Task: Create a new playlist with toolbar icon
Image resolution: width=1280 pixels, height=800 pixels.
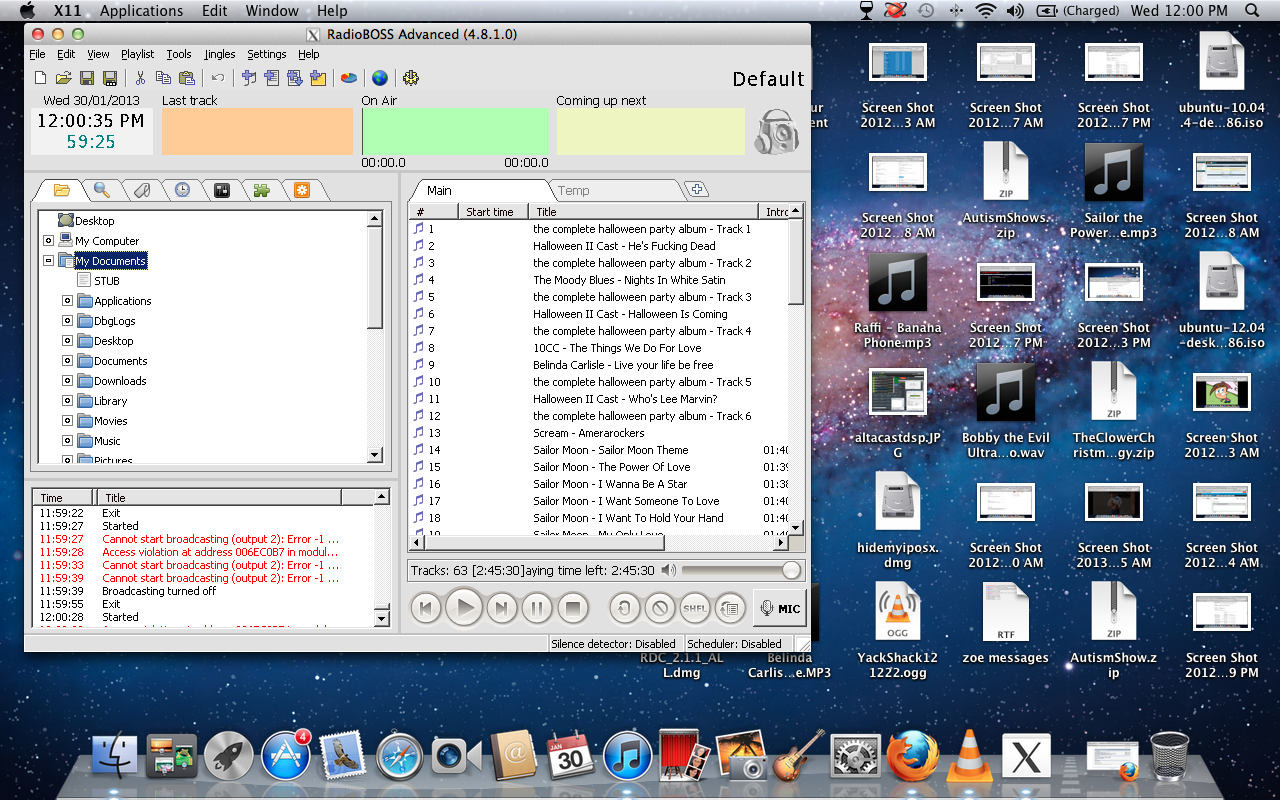Action: (40, 78)
